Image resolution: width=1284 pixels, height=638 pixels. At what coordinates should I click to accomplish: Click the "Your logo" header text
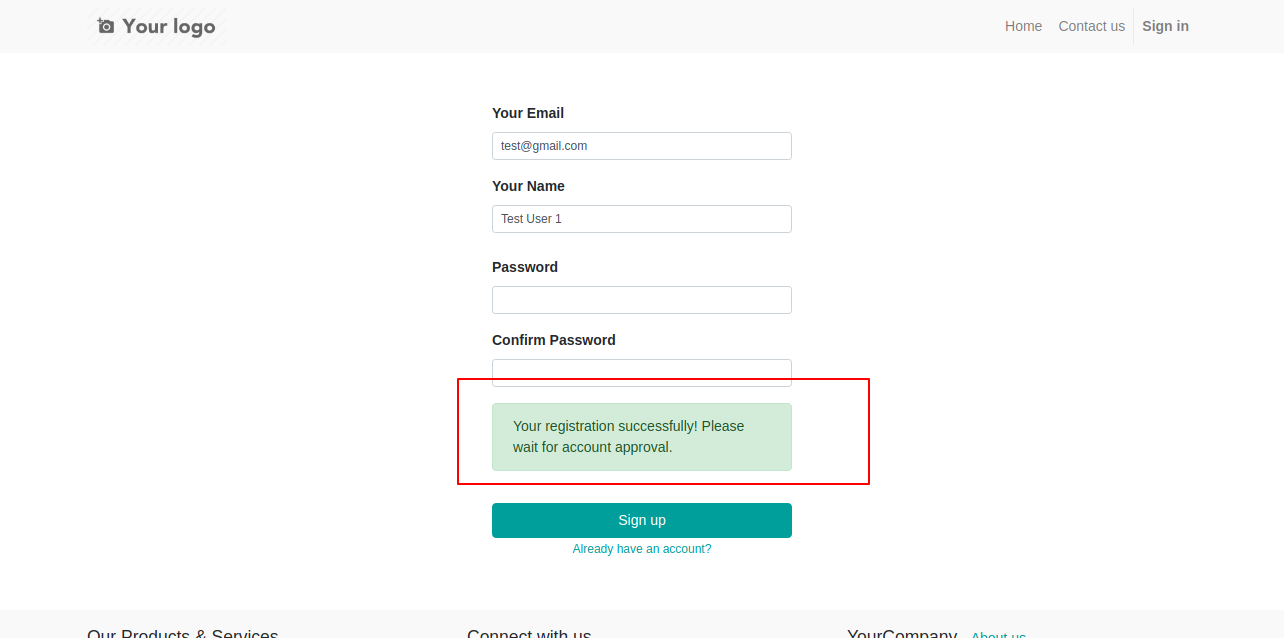click(x=168, y=26)
